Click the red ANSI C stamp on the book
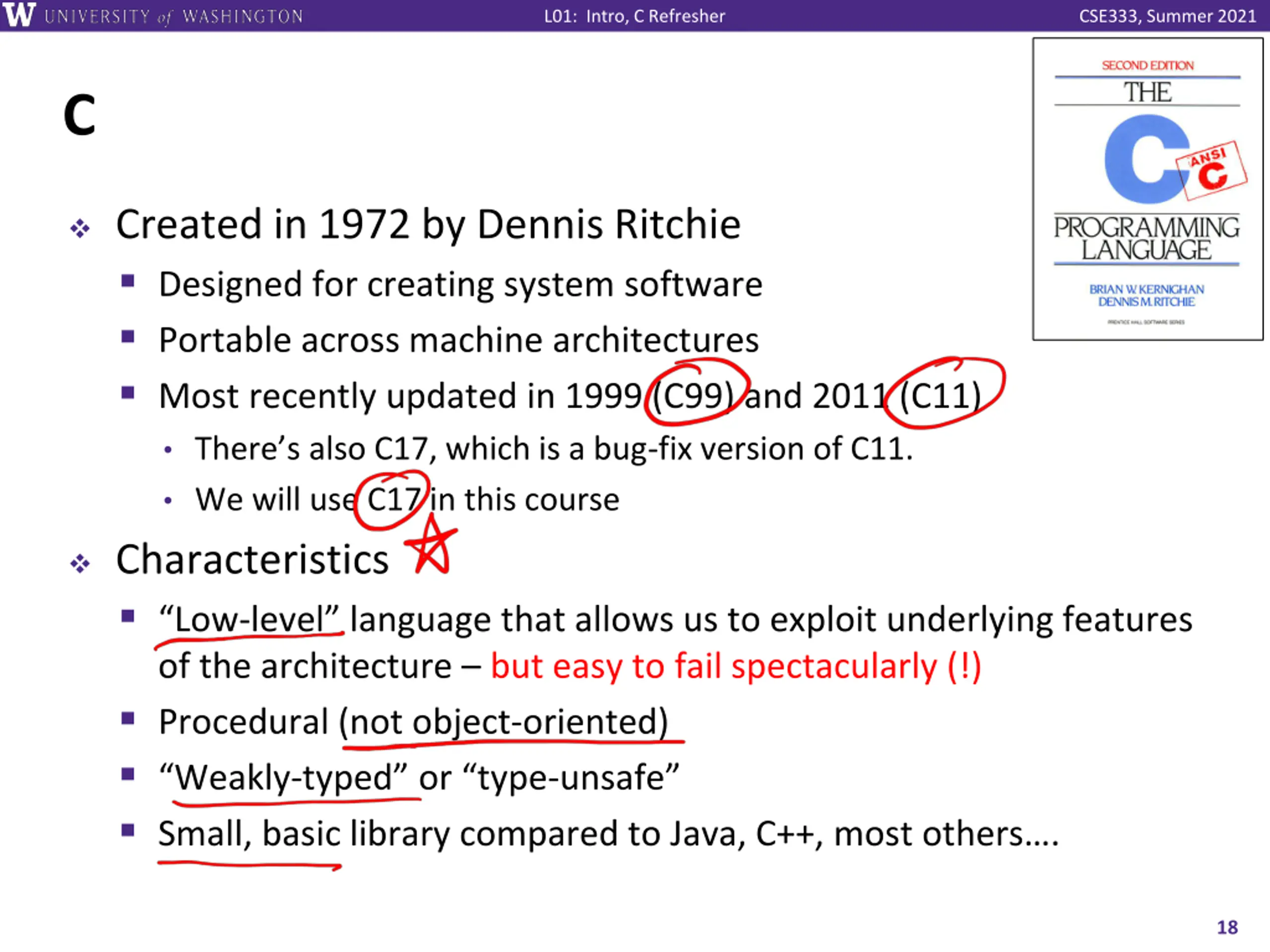This screenshot has width=1270, height=952. [x=1211, y=171]
